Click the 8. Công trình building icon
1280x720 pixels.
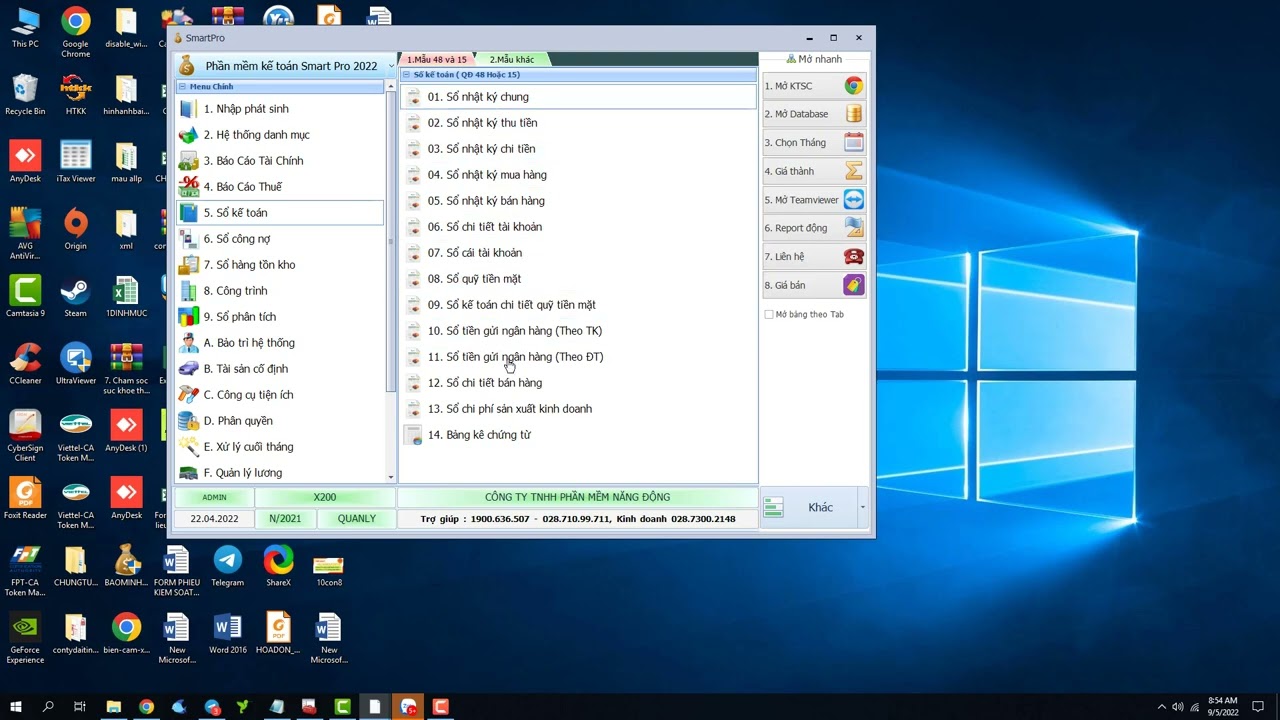pos(188,291)
